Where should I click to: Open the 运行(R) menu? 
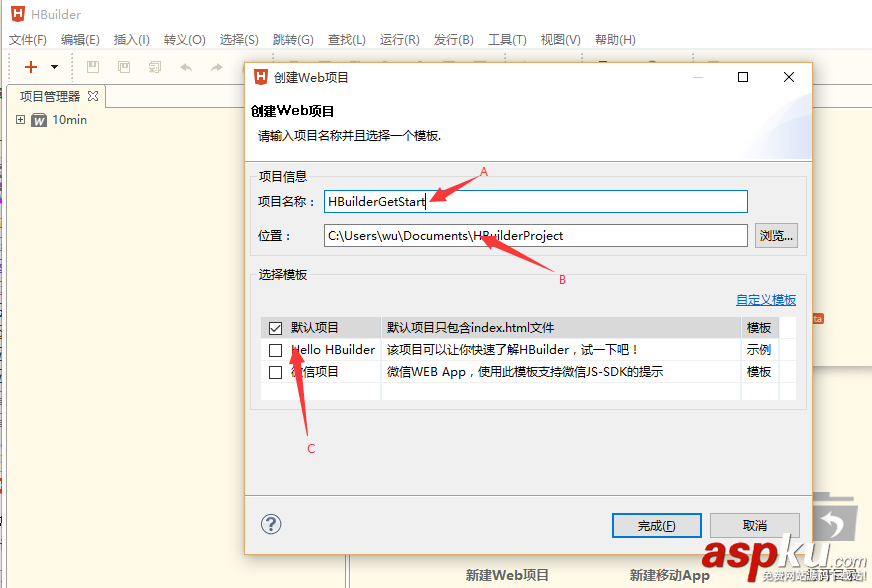tap(399, 39)
